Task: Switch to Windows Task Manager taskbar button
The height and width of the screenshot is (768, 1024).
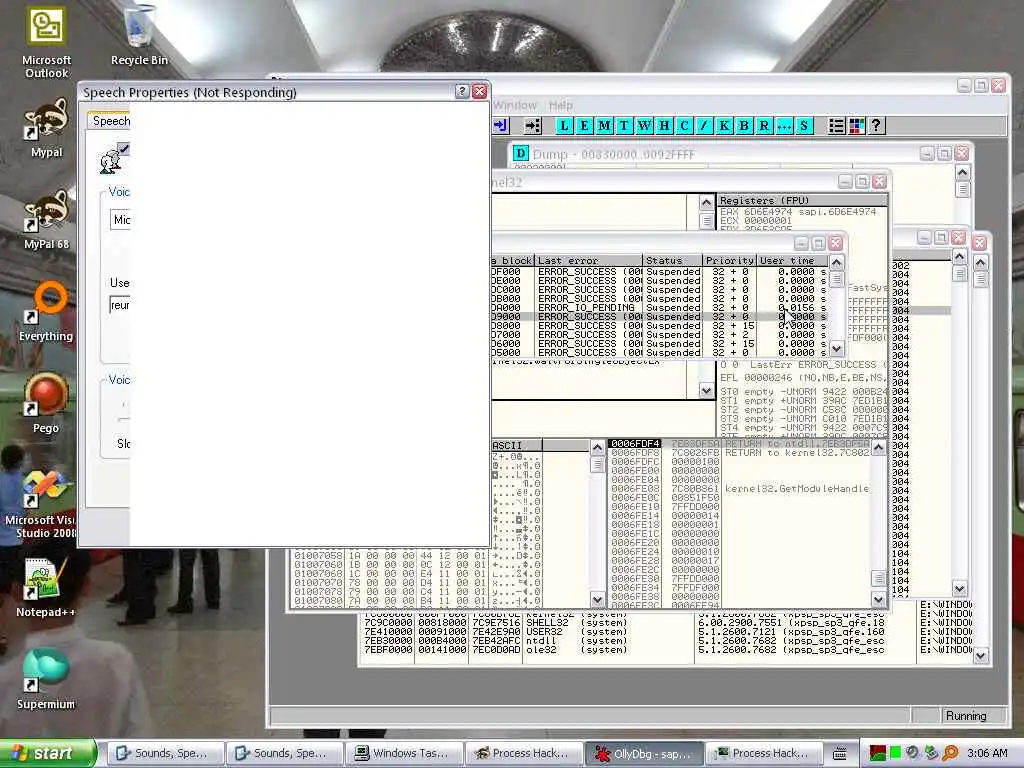Action: click(403, 753)
